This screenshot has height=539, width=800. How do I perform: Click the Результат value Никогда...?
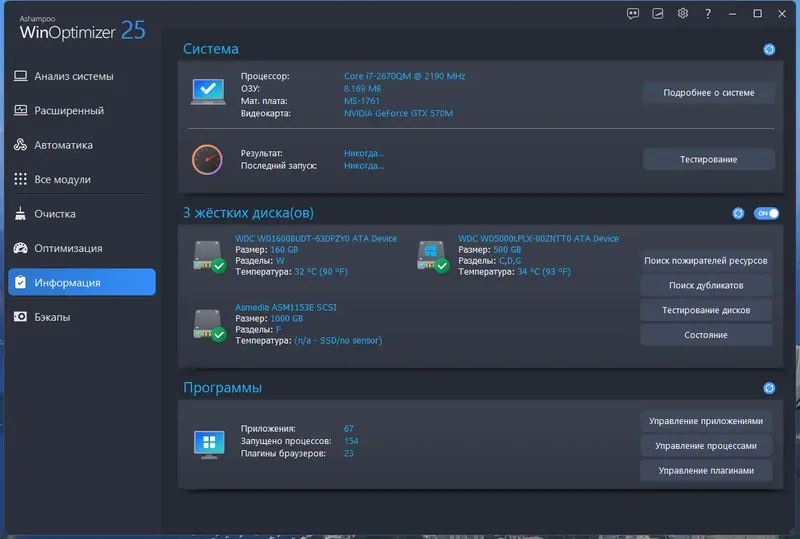click(364, 153)
